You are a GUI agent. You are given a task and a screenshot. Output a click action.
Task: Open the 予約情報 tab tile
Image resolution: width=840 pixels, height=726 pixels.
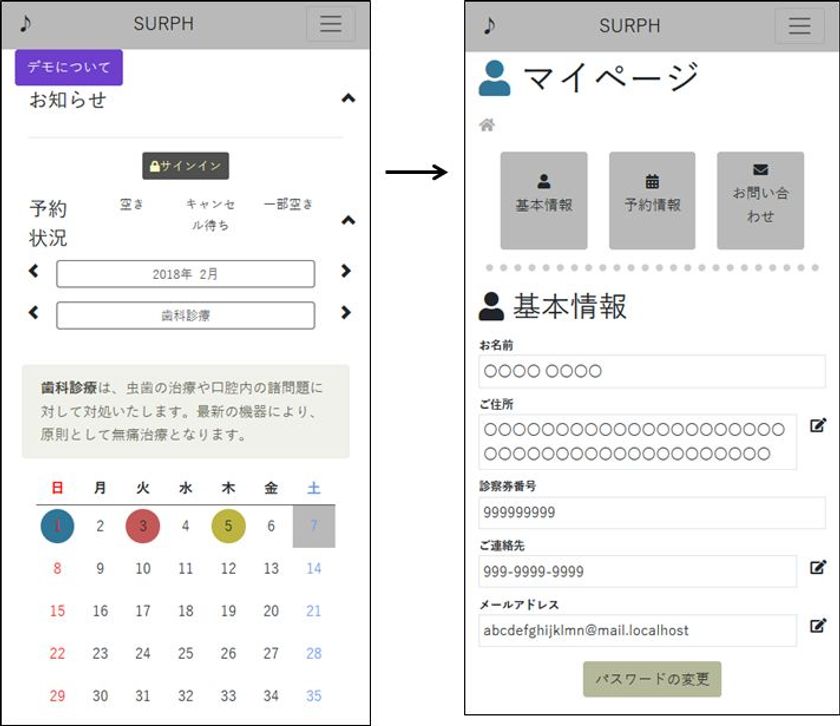pos(652,200)
